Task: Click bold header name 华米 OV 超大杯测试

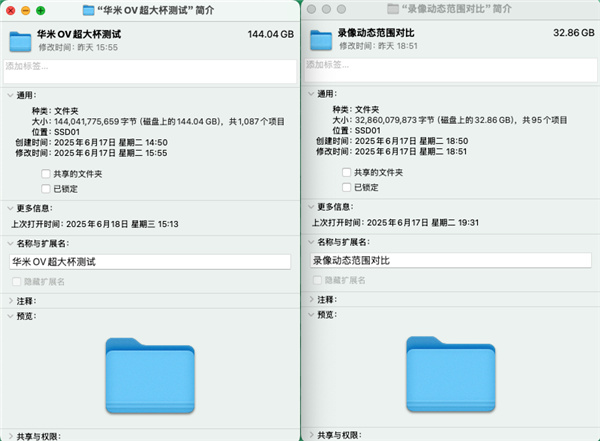Action: coord(79,34)
